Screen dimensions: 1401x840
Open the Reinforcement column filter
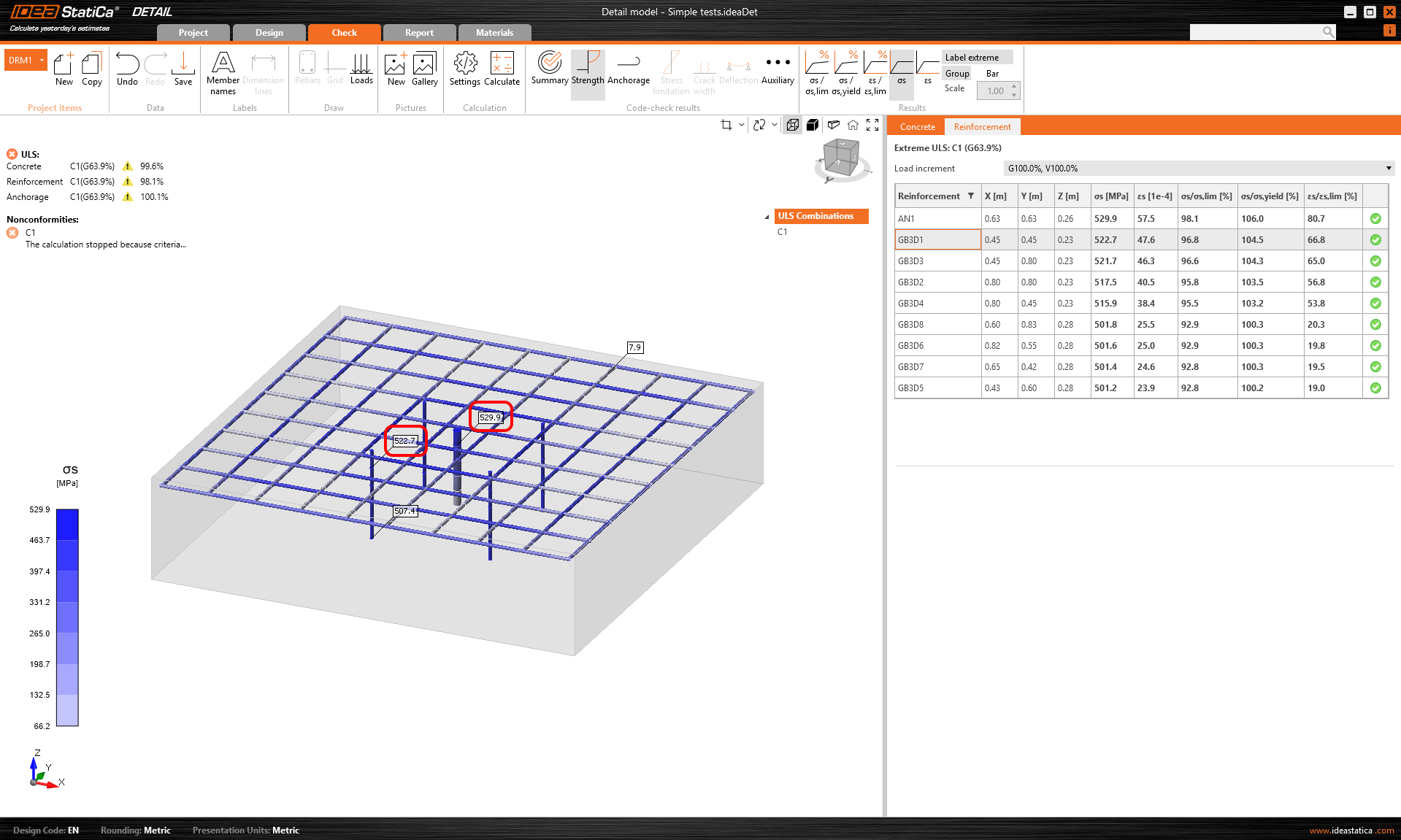[971, 196]
